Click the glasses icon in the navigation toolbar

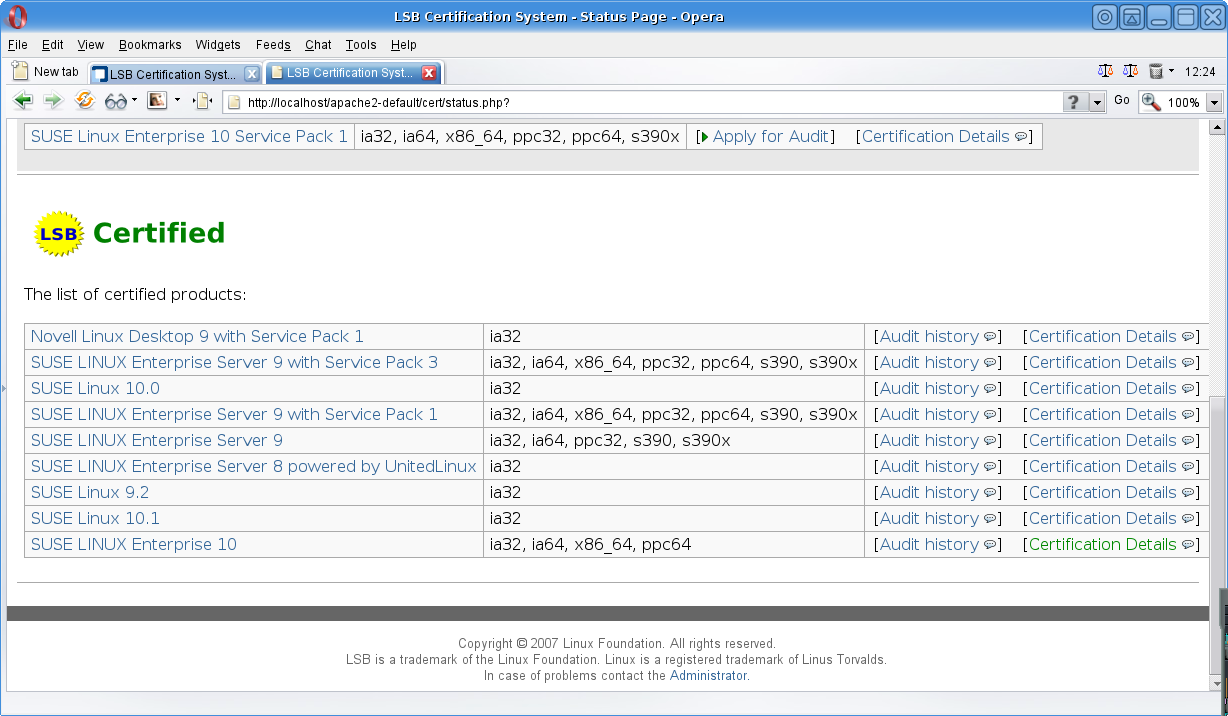click(116, 101)
